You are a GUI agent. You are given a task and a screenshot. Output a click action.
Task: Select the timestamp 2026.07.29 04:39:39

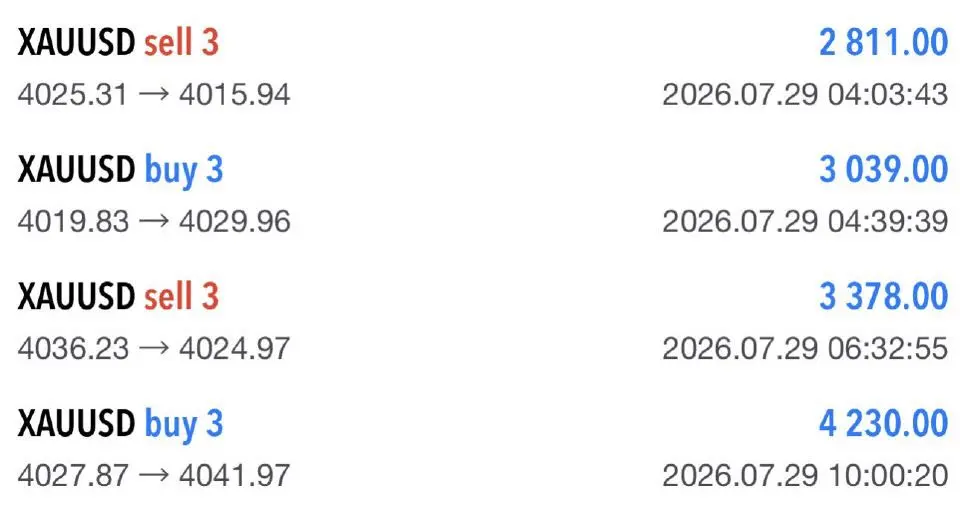click(x=805, y=221)
